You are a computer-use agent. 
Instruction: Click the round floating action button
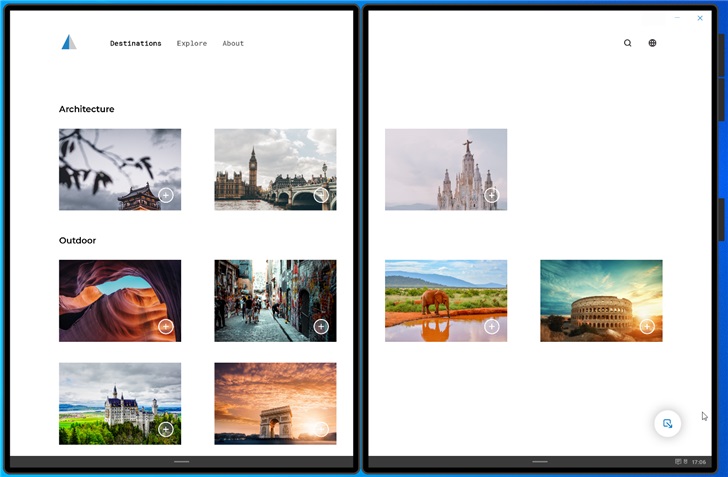pos(667,424)
